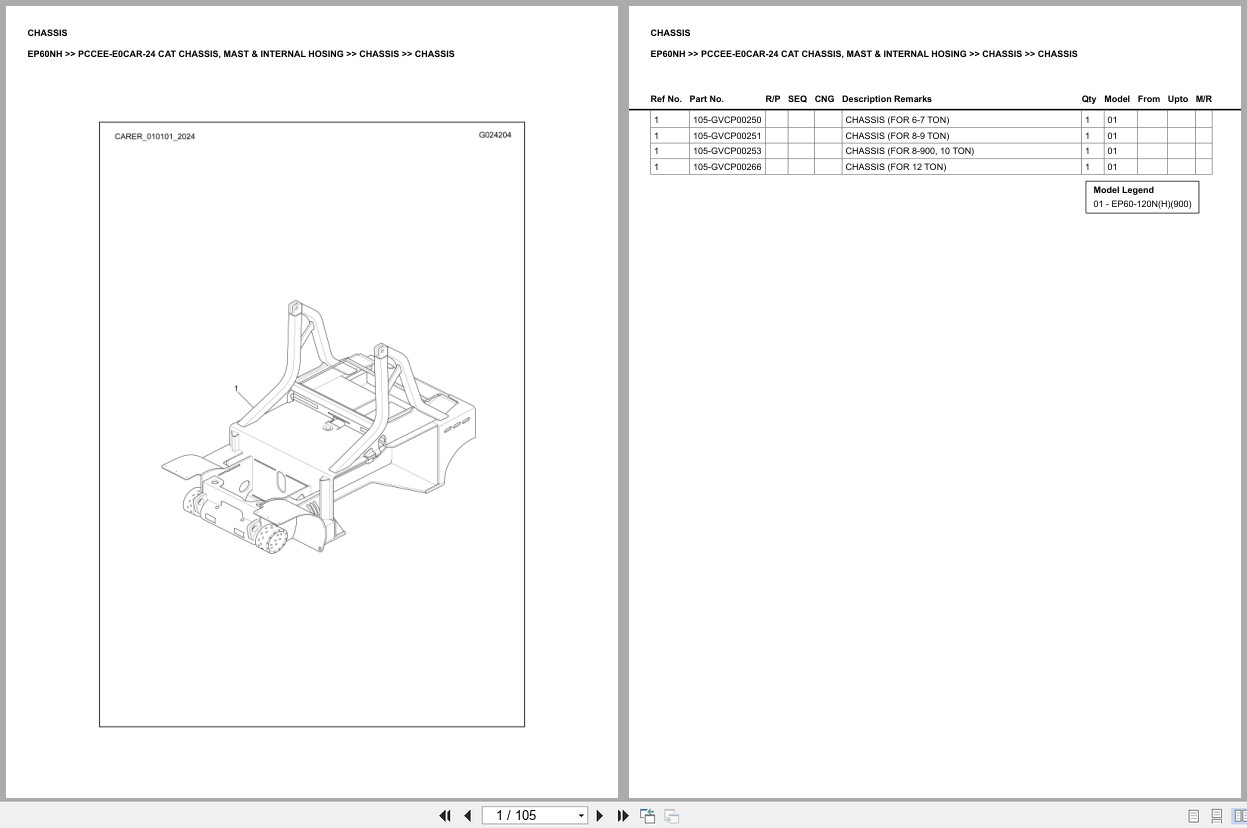
Task: Click the CHASSIS (FOR 8-9 TON) description
Action: click(897, 135)
